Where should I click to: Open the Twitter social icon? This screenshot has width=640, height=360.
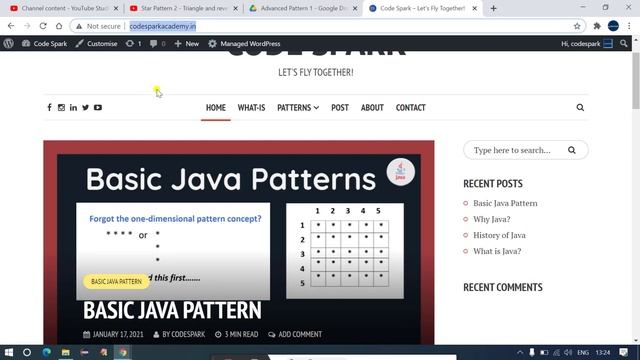point(85,107)
